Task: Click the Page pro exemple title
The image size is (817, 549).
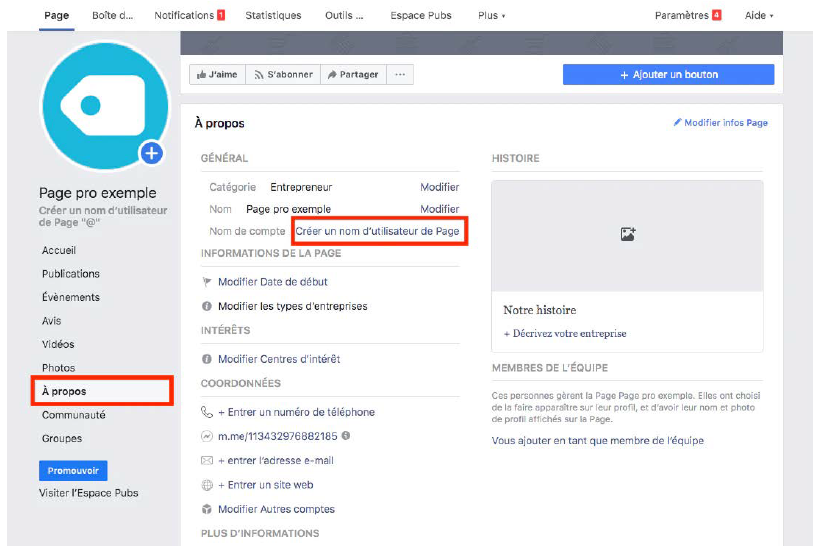Action: (x=97, y=193)
